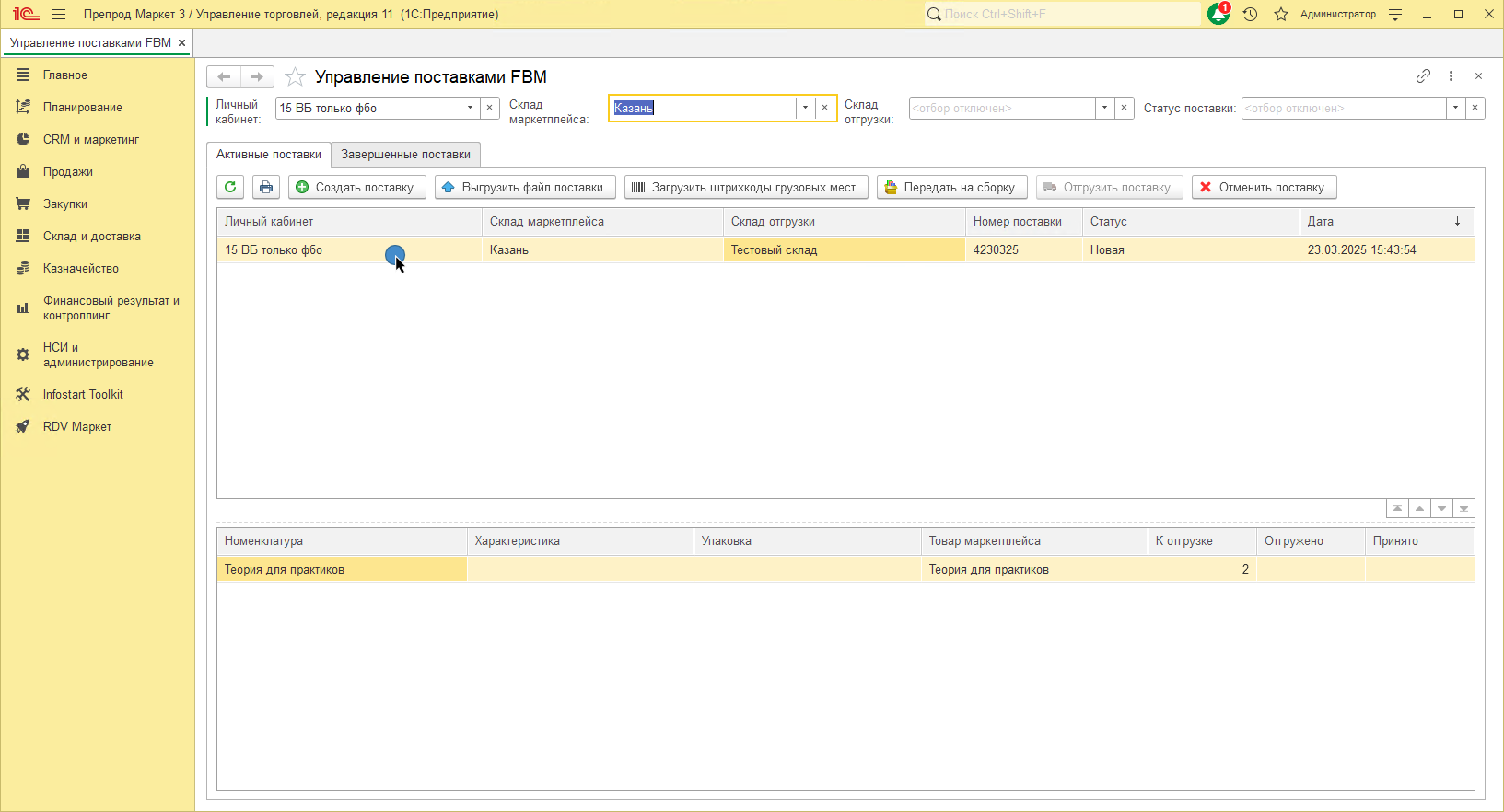
Task: Switch to Активные поставки tab
Action: 269,154
